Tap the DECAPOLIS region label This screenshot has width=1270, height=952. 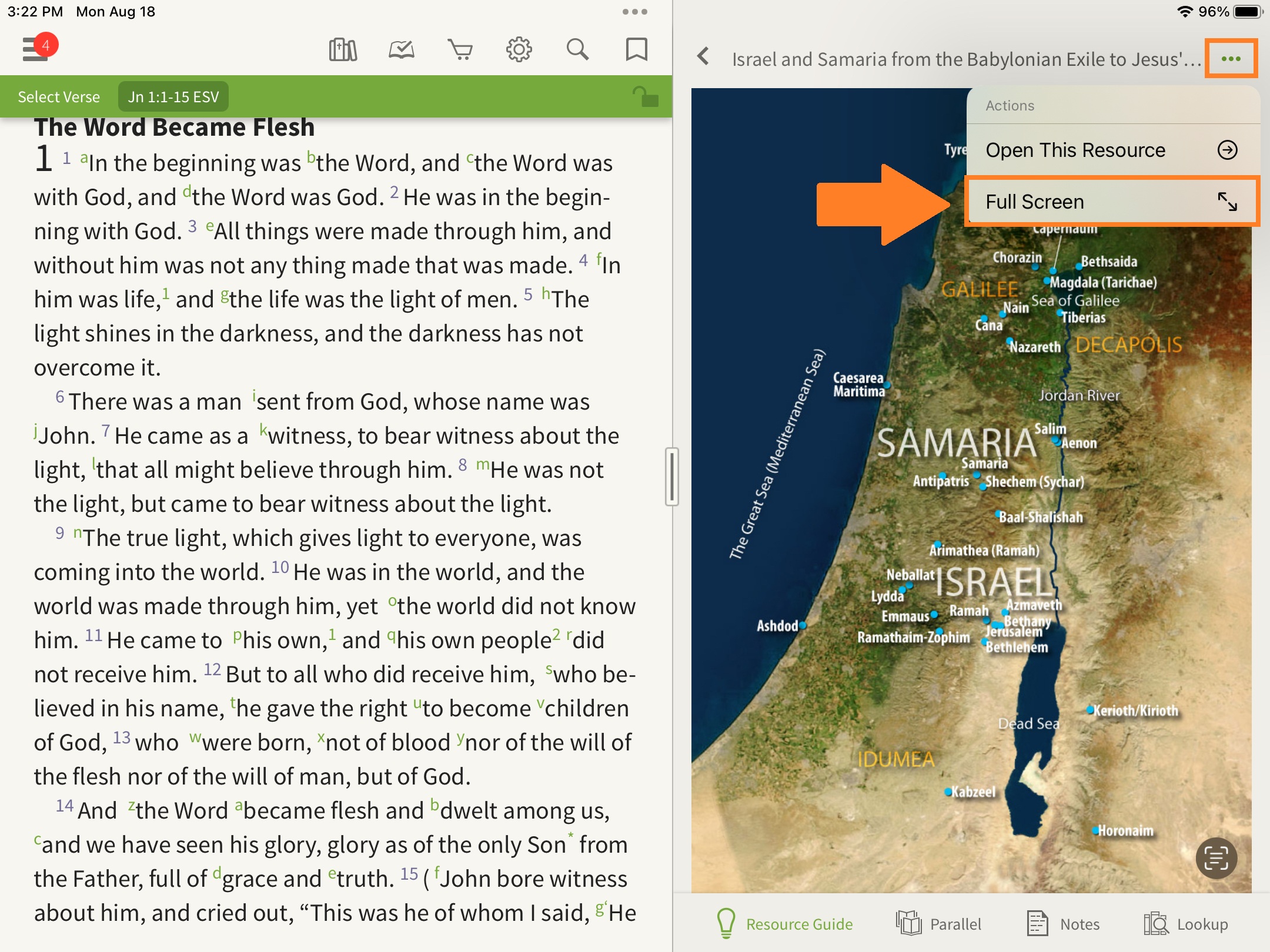click(x=1129, y=345)
